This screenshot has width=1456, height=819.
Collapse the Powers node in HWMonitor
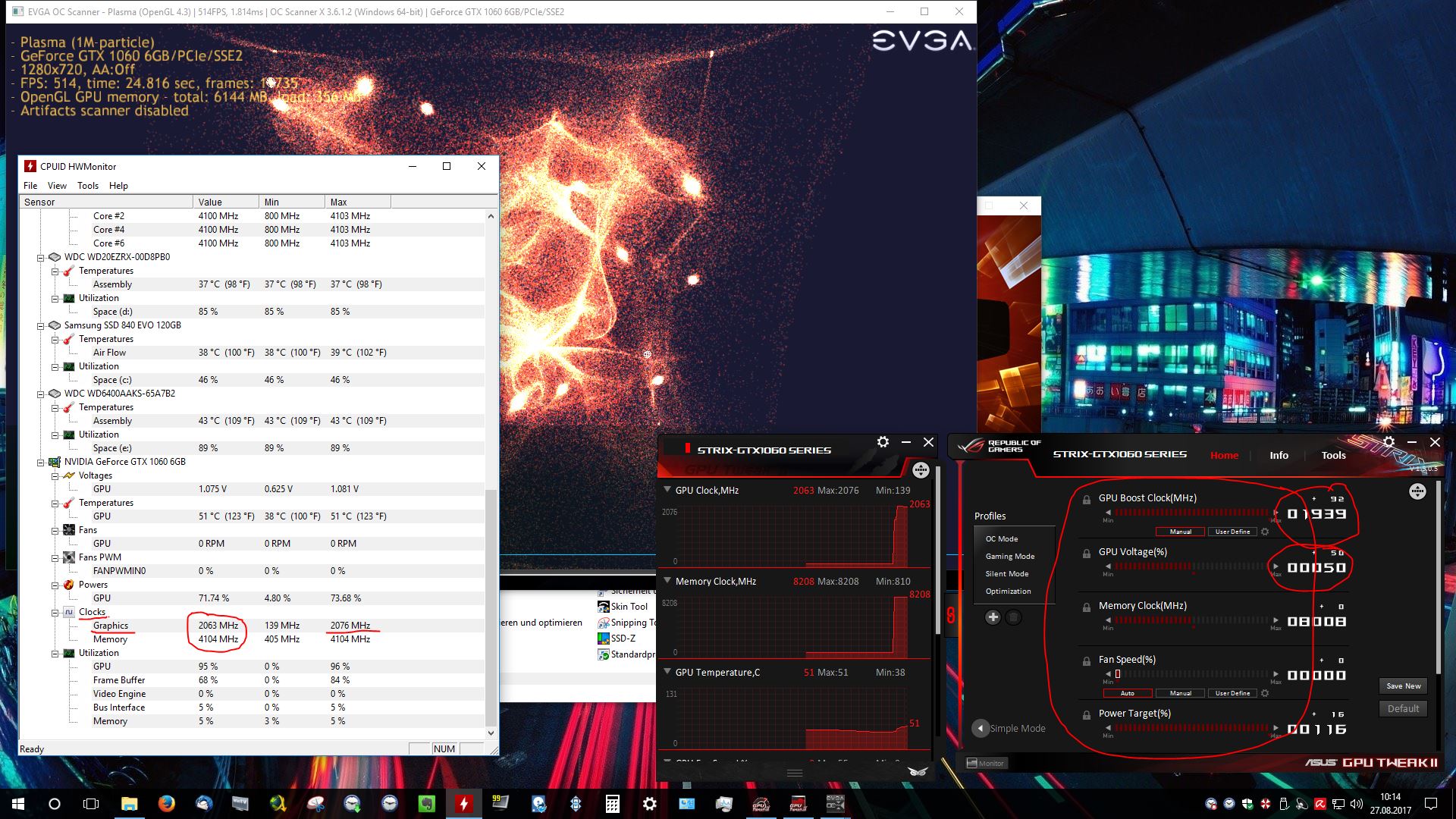55,585
